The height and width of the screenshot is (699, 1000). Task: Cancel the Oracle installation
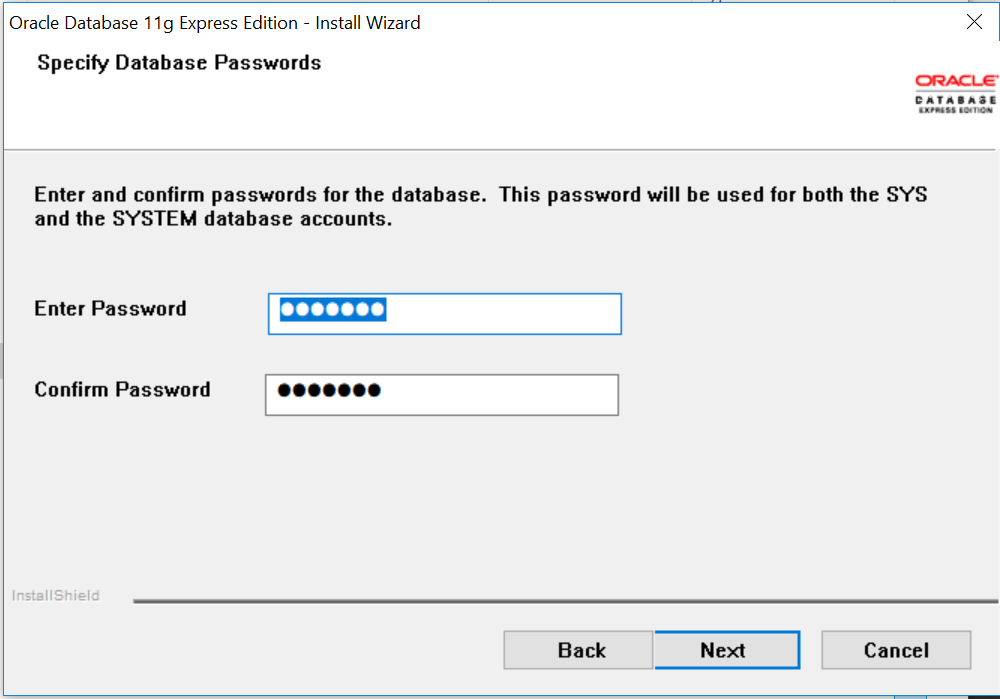[x=896, y=650]
